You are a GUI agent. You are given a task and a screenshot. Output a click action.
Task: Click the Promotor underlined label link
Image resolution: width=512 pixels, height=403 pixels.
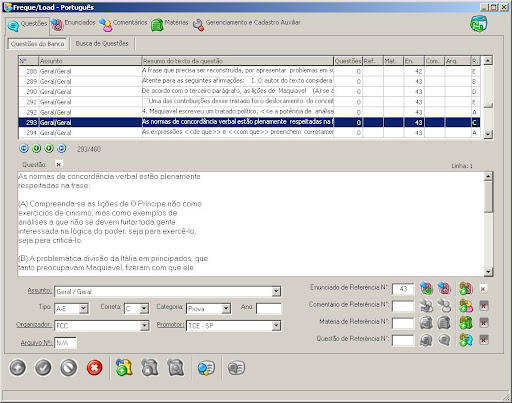pos(170,325)
